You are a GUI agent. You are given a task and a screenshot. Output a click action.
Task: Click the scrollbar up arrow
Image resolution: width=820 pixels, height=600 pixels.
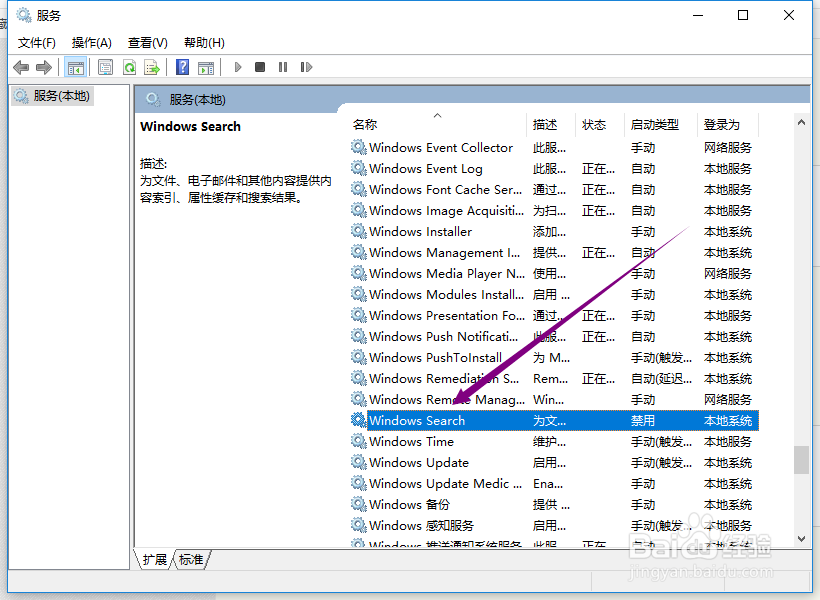(801, 122)
